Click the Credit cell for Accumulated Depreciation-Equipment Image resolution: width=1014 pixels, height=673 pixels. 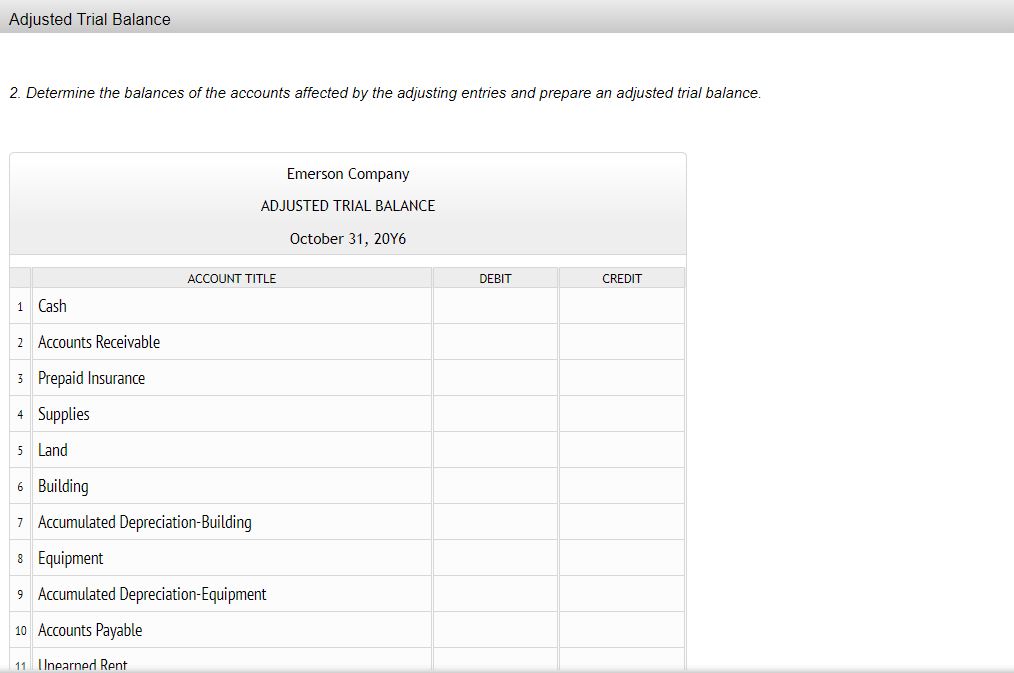click(621, 593)
